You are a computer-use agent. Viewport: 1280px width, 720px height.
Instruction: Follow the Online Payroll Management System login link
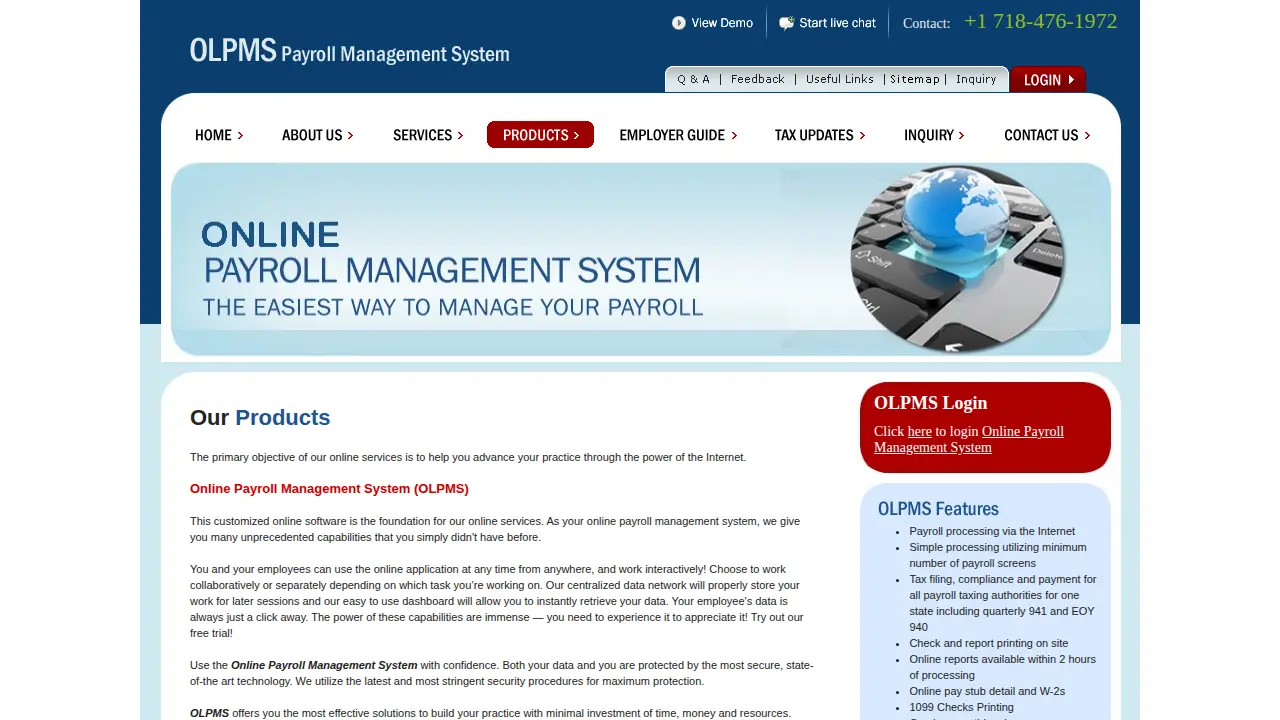pyautogui.click(x=969, y=439)
